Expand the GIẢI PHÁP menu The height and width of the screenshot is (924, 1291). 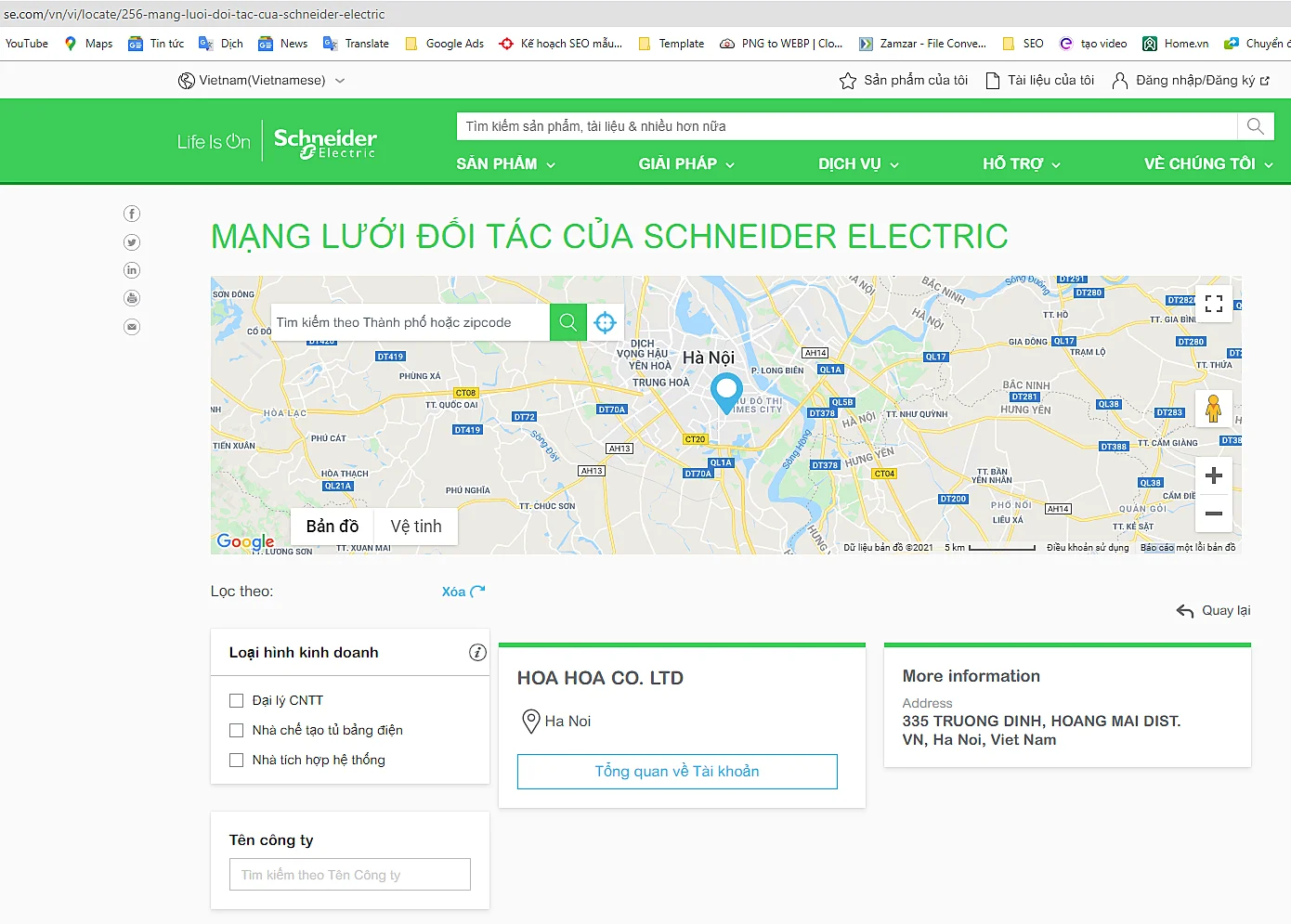click(686, 164)
